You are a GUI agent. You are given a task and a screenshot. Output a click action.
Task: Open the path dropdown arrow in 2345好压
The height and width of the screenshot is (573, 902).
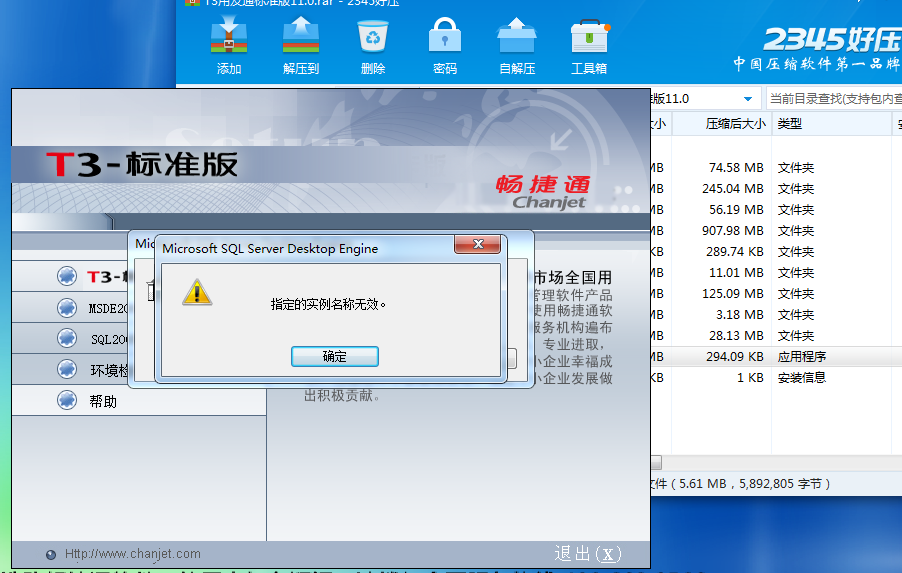748,99
